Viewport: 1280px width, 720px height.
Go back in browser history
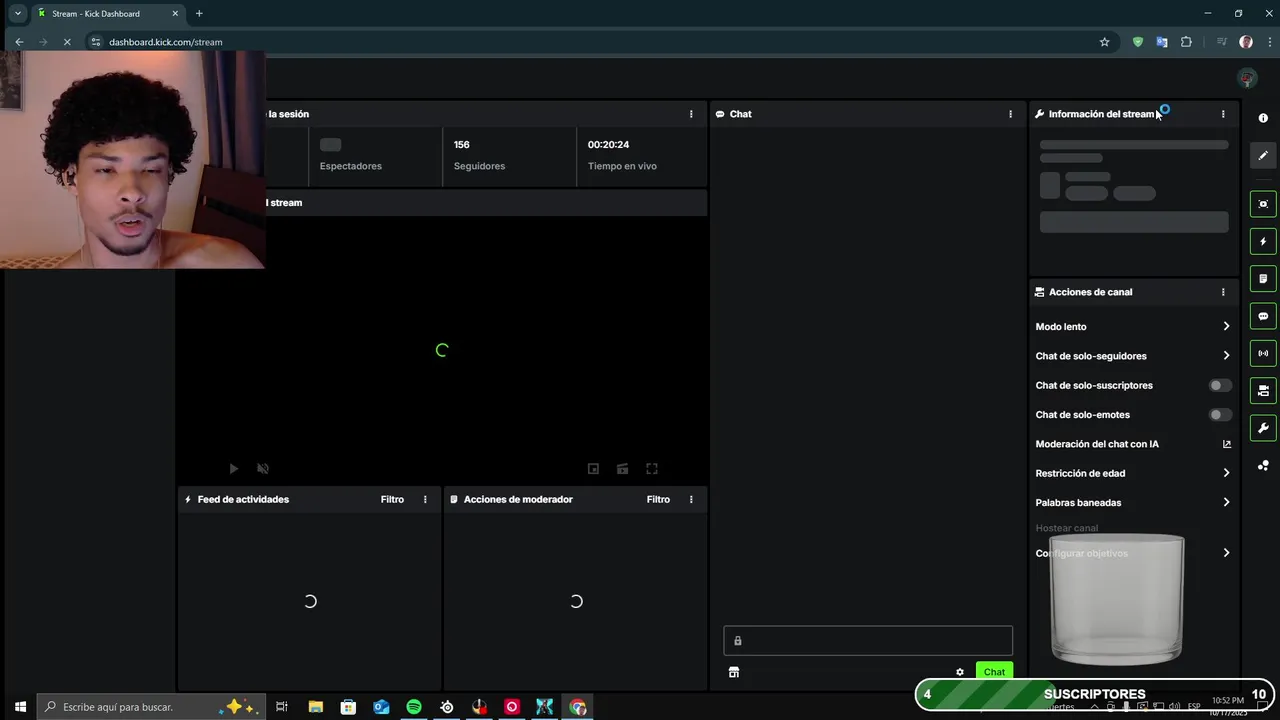coord(19,42)
